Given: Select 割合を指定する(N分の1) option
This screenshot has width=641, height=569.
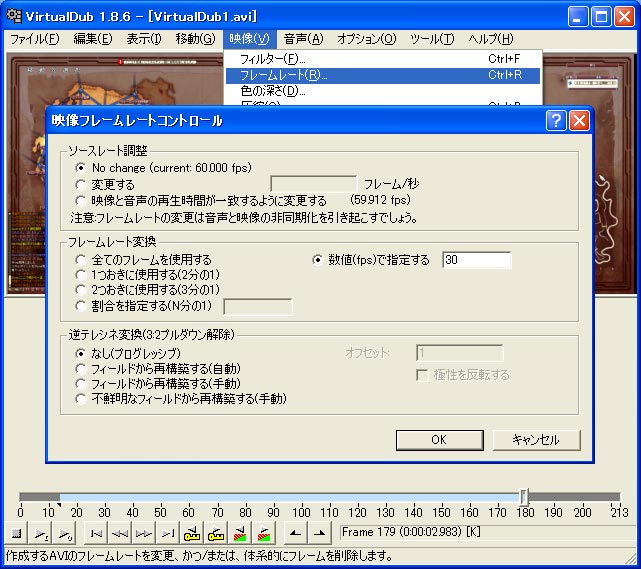Looking at the screenshot, I should [143, 306].
